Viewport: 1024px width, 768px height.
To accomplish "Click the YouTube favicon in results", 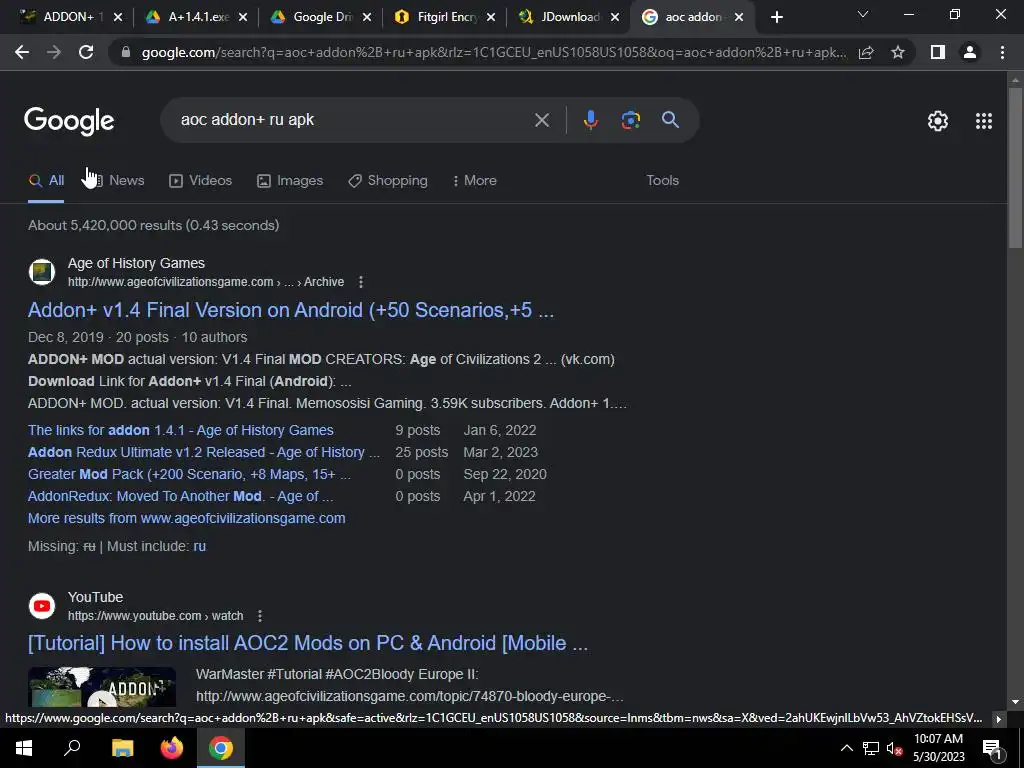I will [42, 605].
